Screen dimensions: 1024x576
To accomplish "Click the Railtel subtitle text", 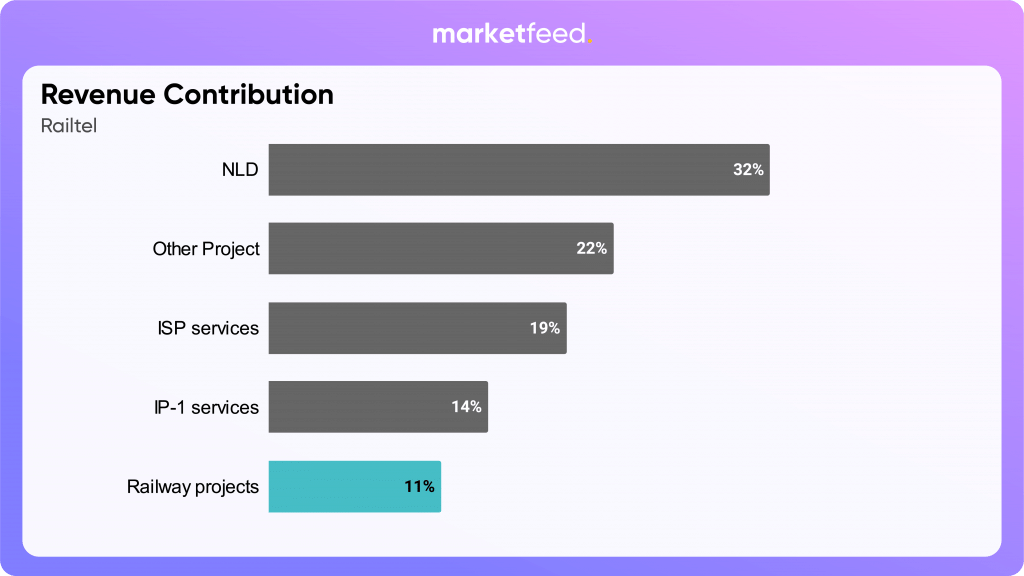I will (x=67, y=125).
